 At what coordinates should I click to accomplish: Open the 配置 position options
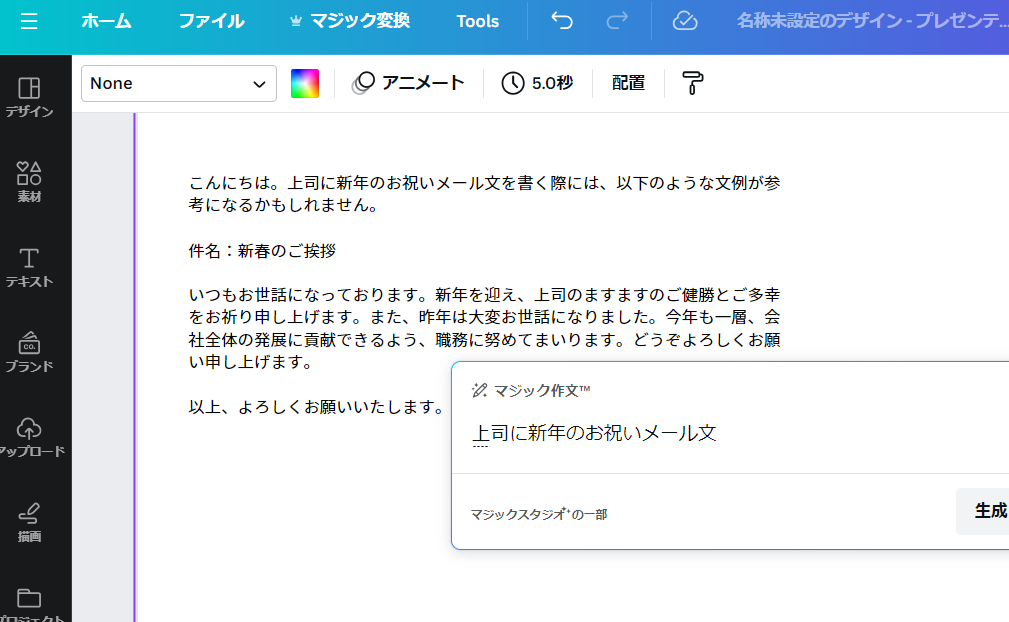click(628, 84)
